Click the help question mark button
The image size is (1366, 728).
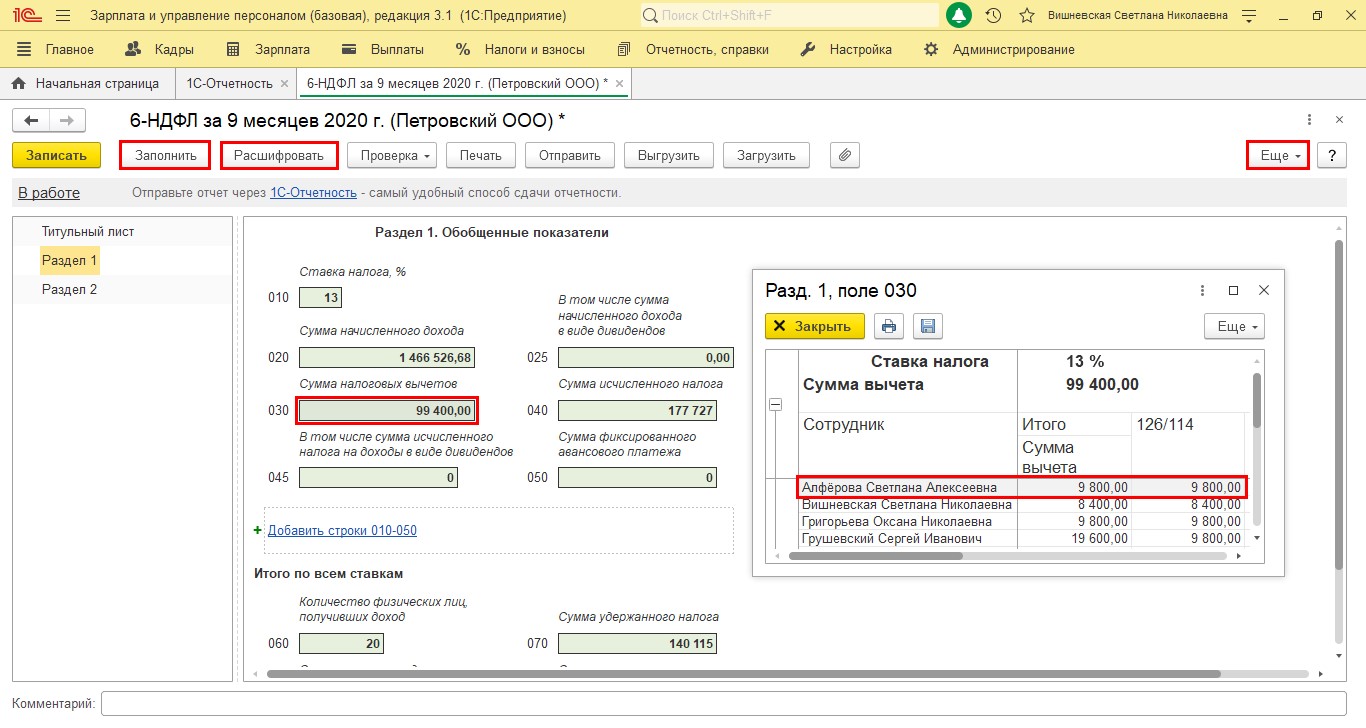1331,156
